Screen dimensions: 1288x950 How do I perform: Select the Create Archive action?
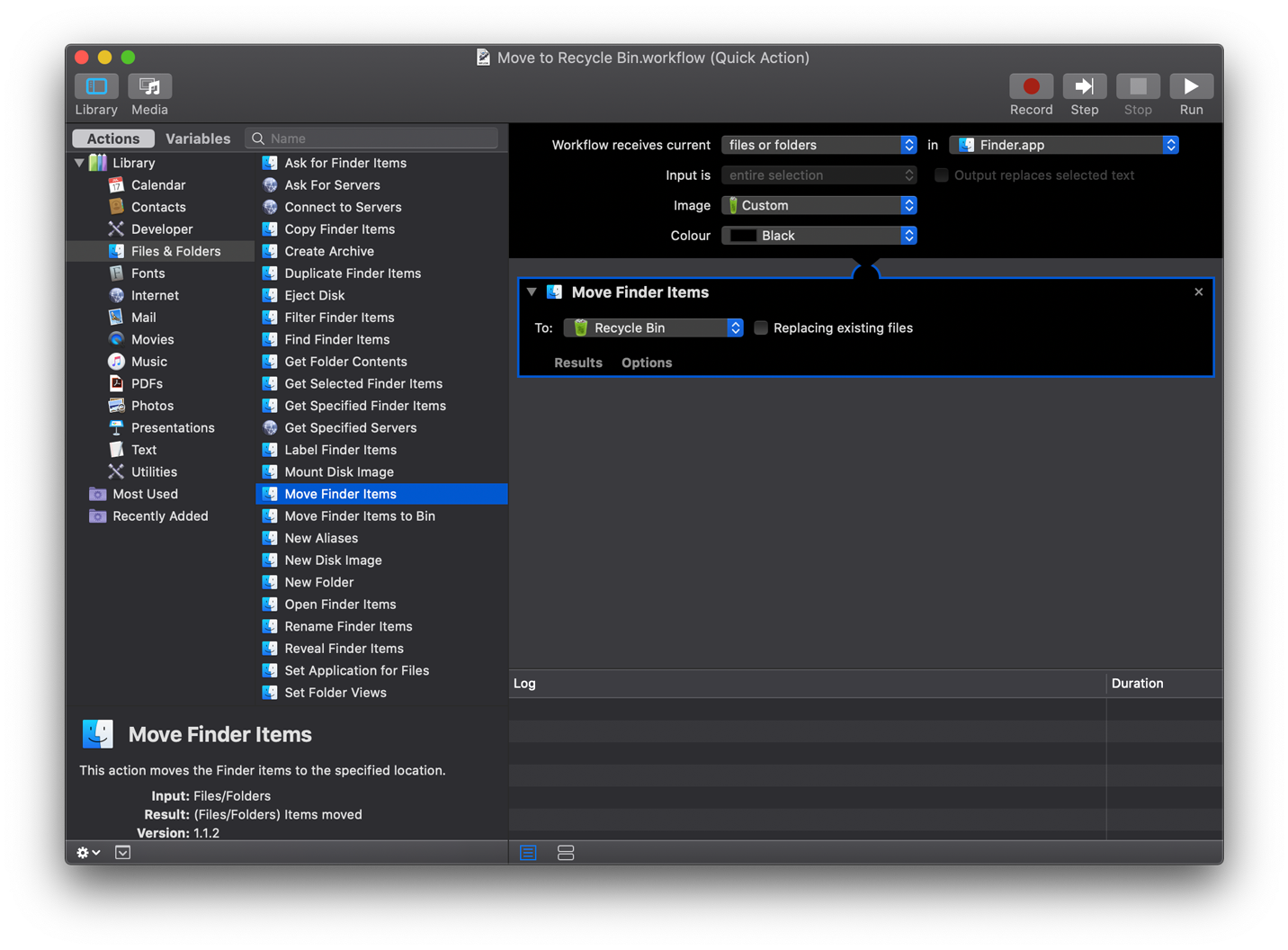pyautogui.click(x=382, y=251)
